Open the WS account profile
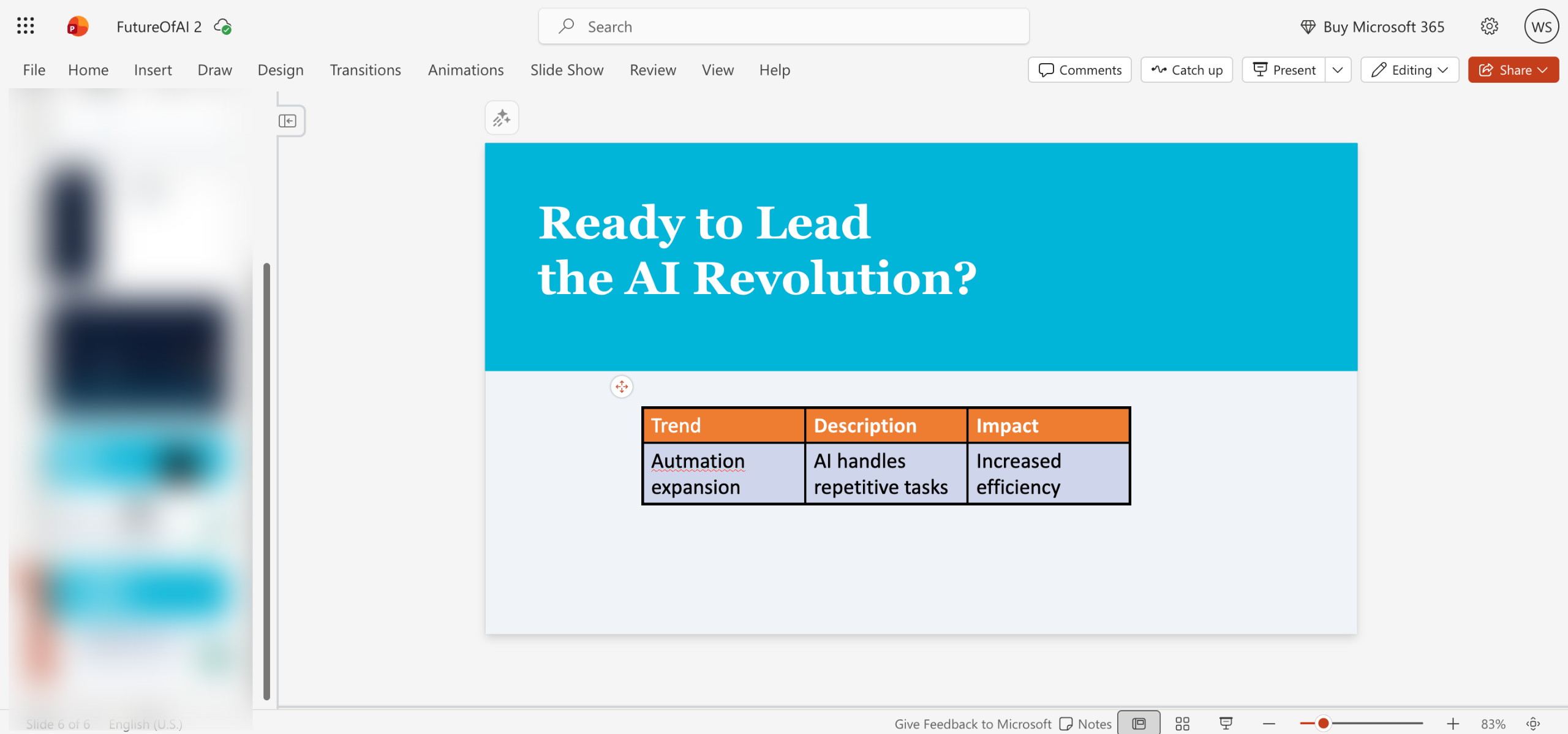The image size is (1568, 734). 1541,26
